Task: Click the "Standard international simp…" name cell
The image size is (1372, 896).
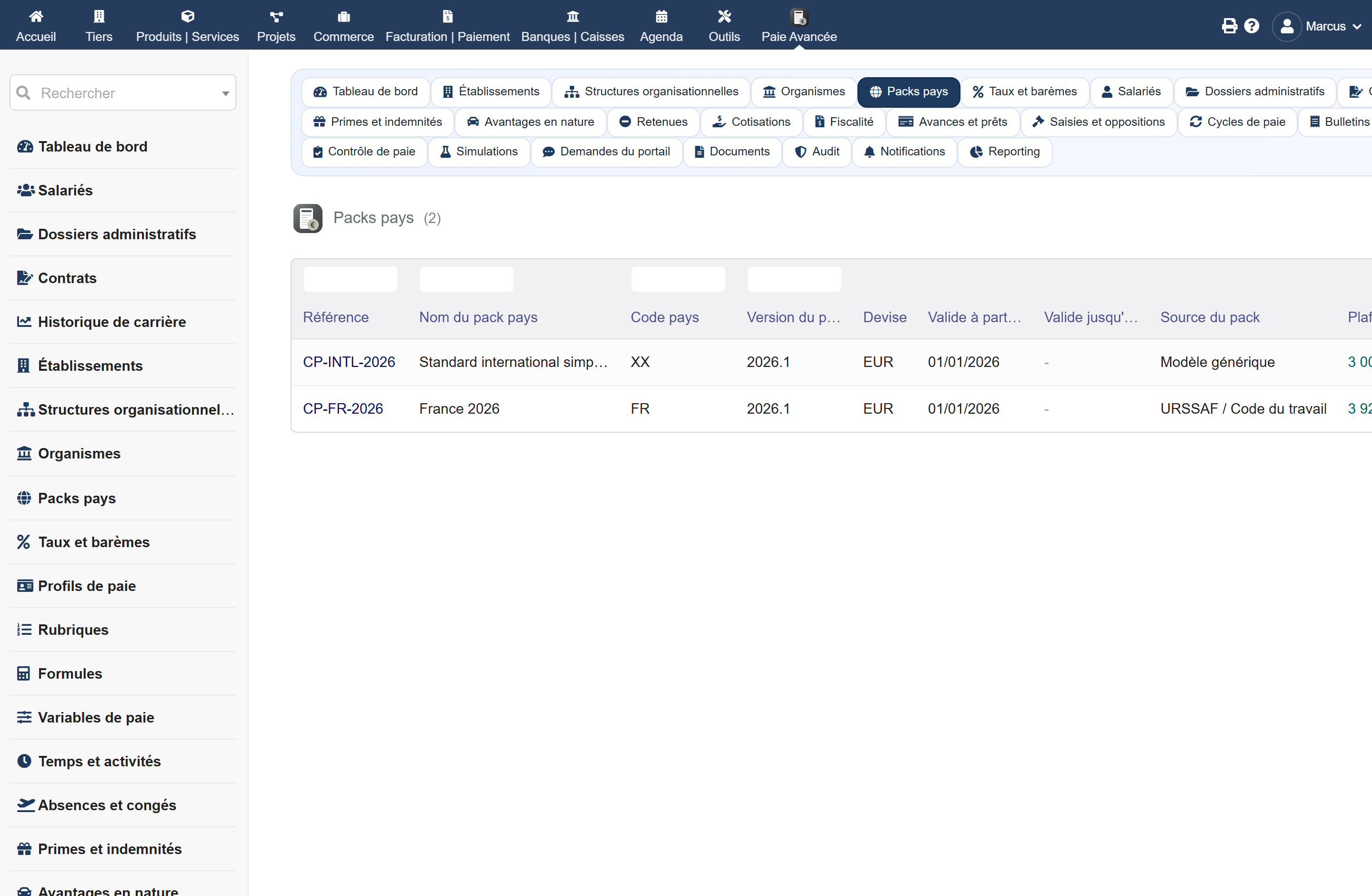Action: pyautogui.click(x=513, y=362)
